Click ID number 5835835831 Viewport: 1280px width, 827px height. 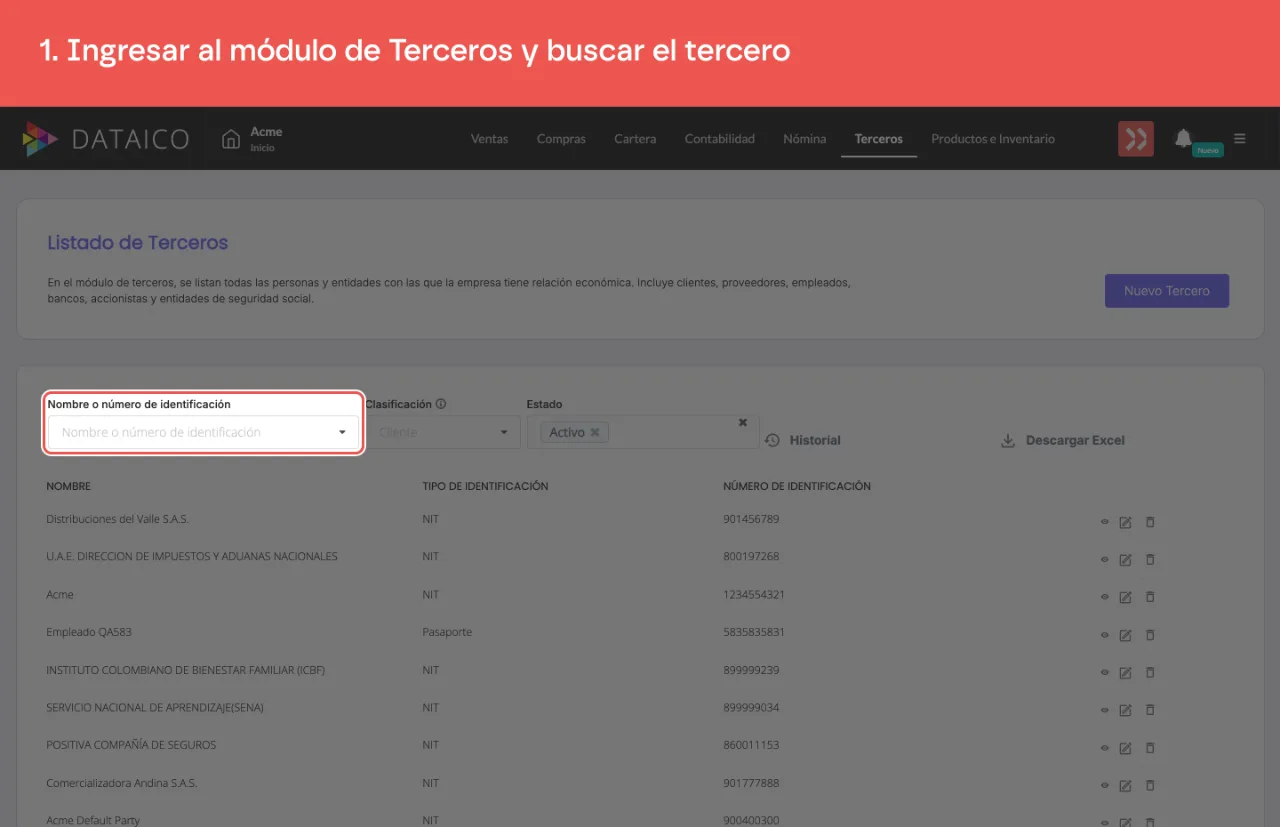[754, 632]
